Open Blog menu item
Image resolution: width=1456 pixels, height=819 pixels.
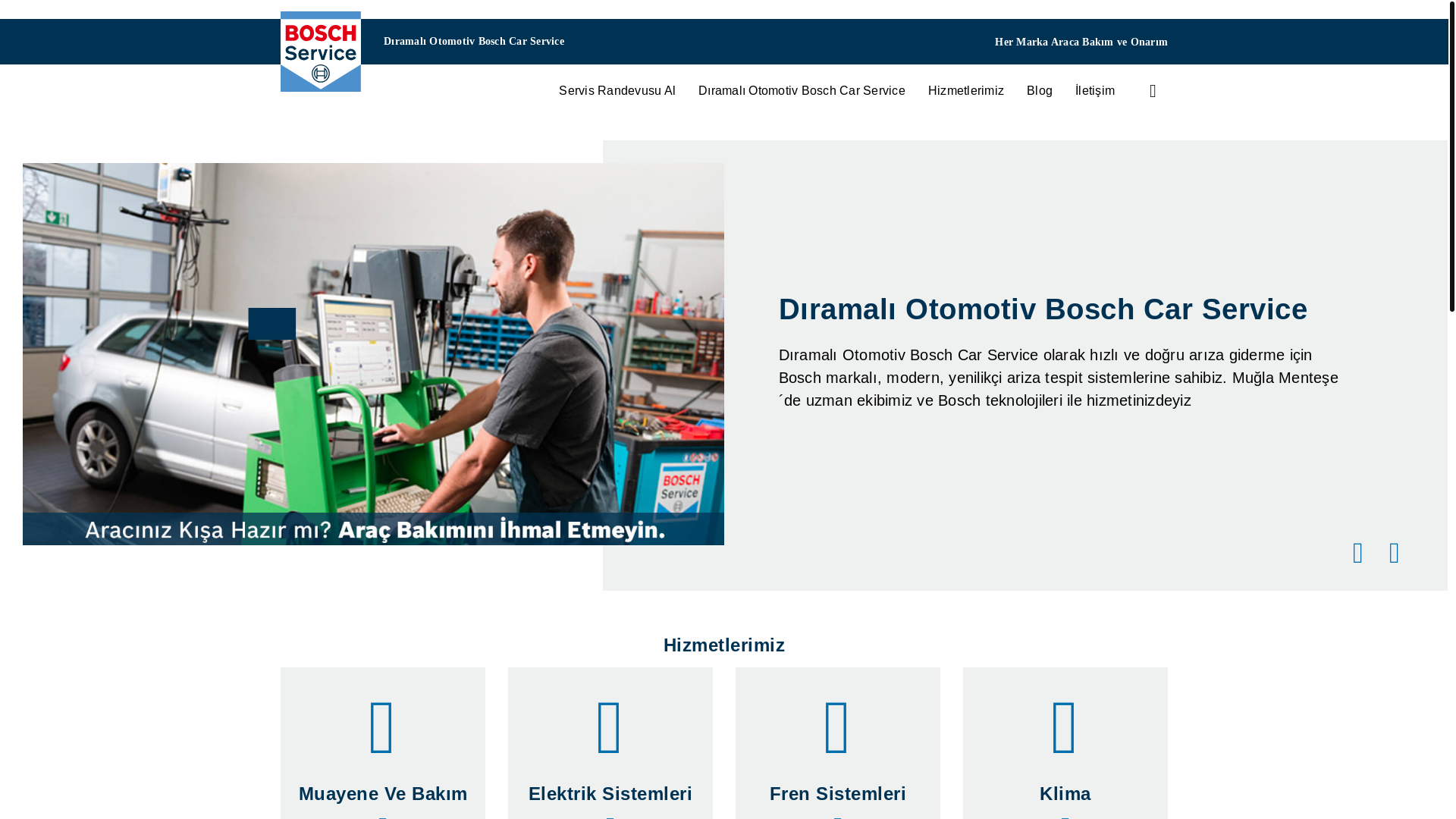tap(1040, 91)
